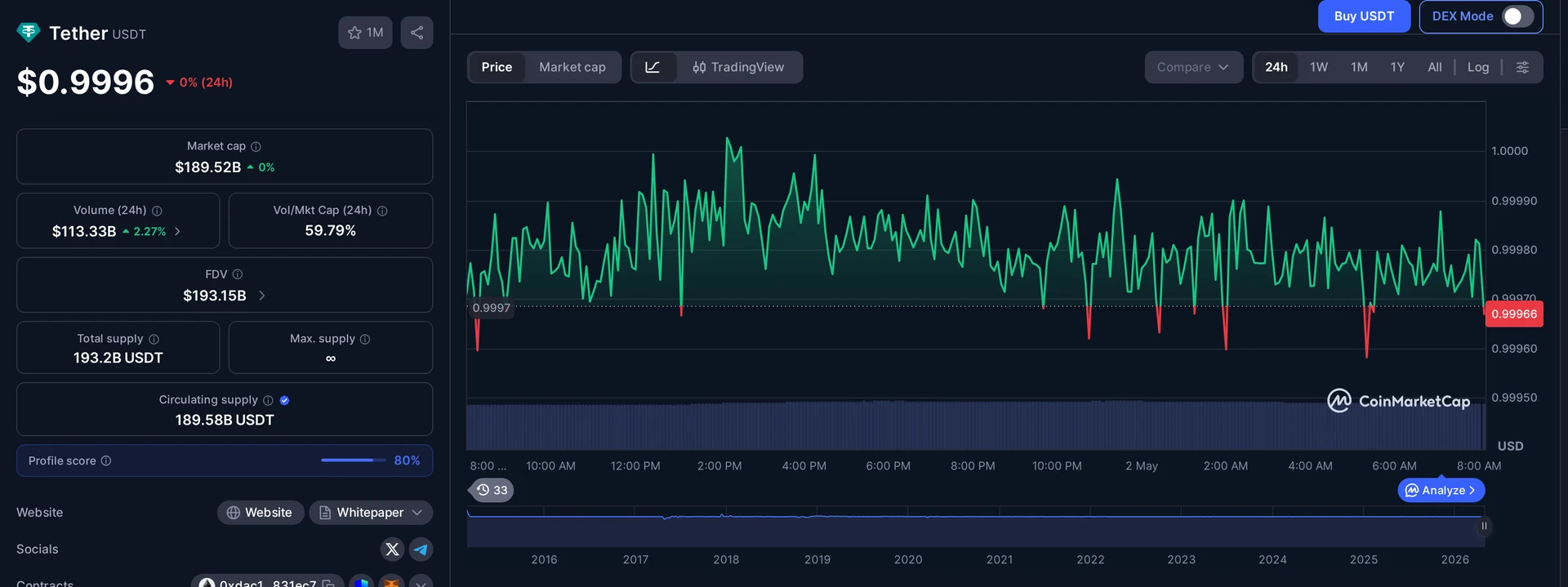This screenshot has width=1568, height=587.
Task: Open the 33 events history badge
Action: pos(492,490)
